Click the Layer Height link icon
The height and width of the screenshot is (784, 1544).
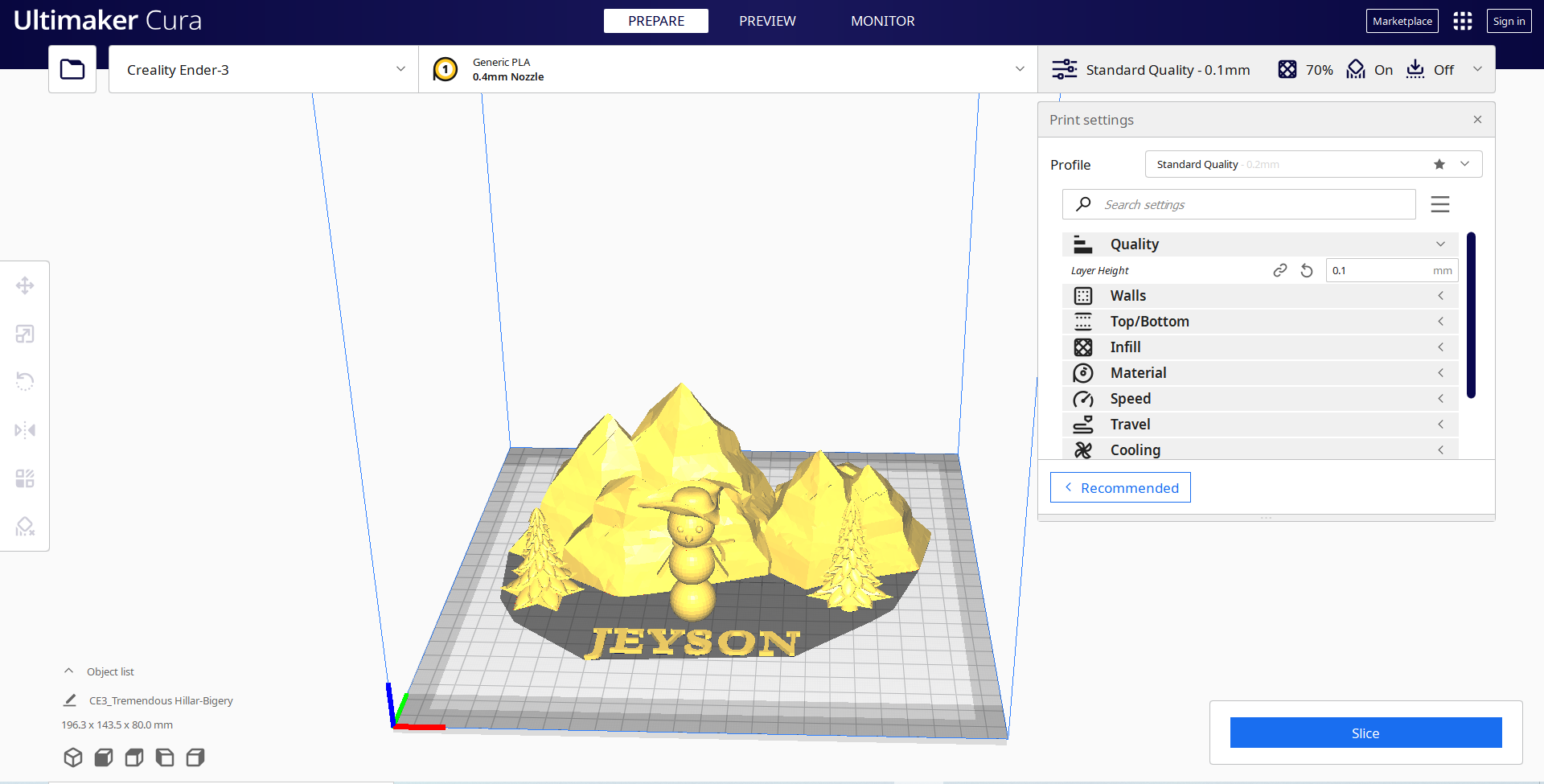tap(1280, 271)
